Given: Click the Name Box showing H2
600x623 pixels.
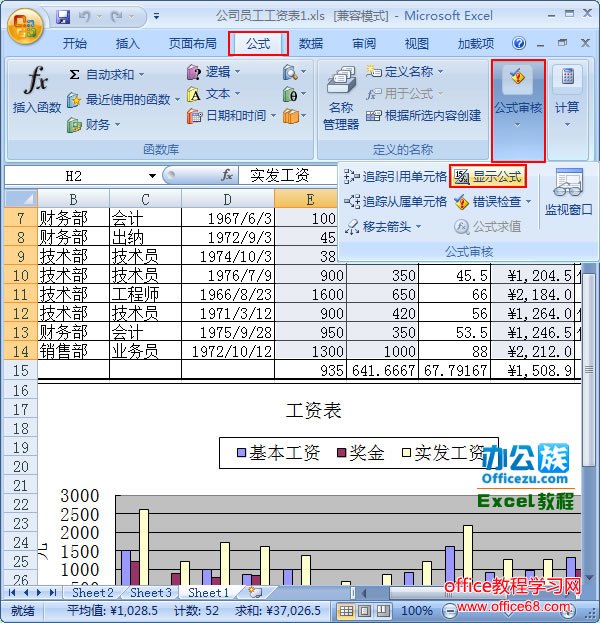Looking at the screenshot, I should (x=74, y=176).
